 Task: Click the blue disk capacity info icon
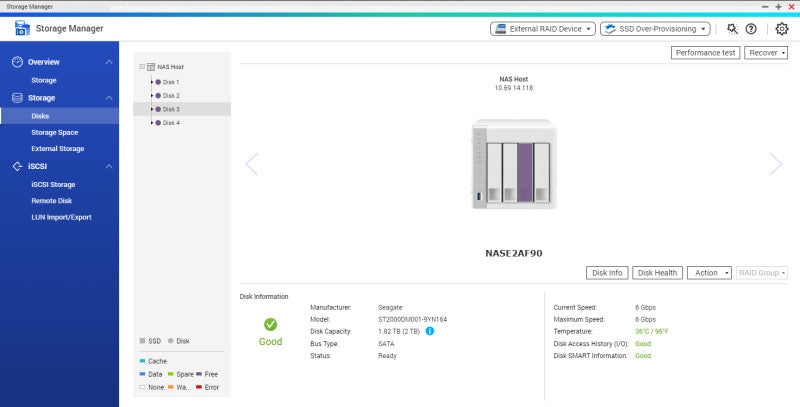coord(430,331)
